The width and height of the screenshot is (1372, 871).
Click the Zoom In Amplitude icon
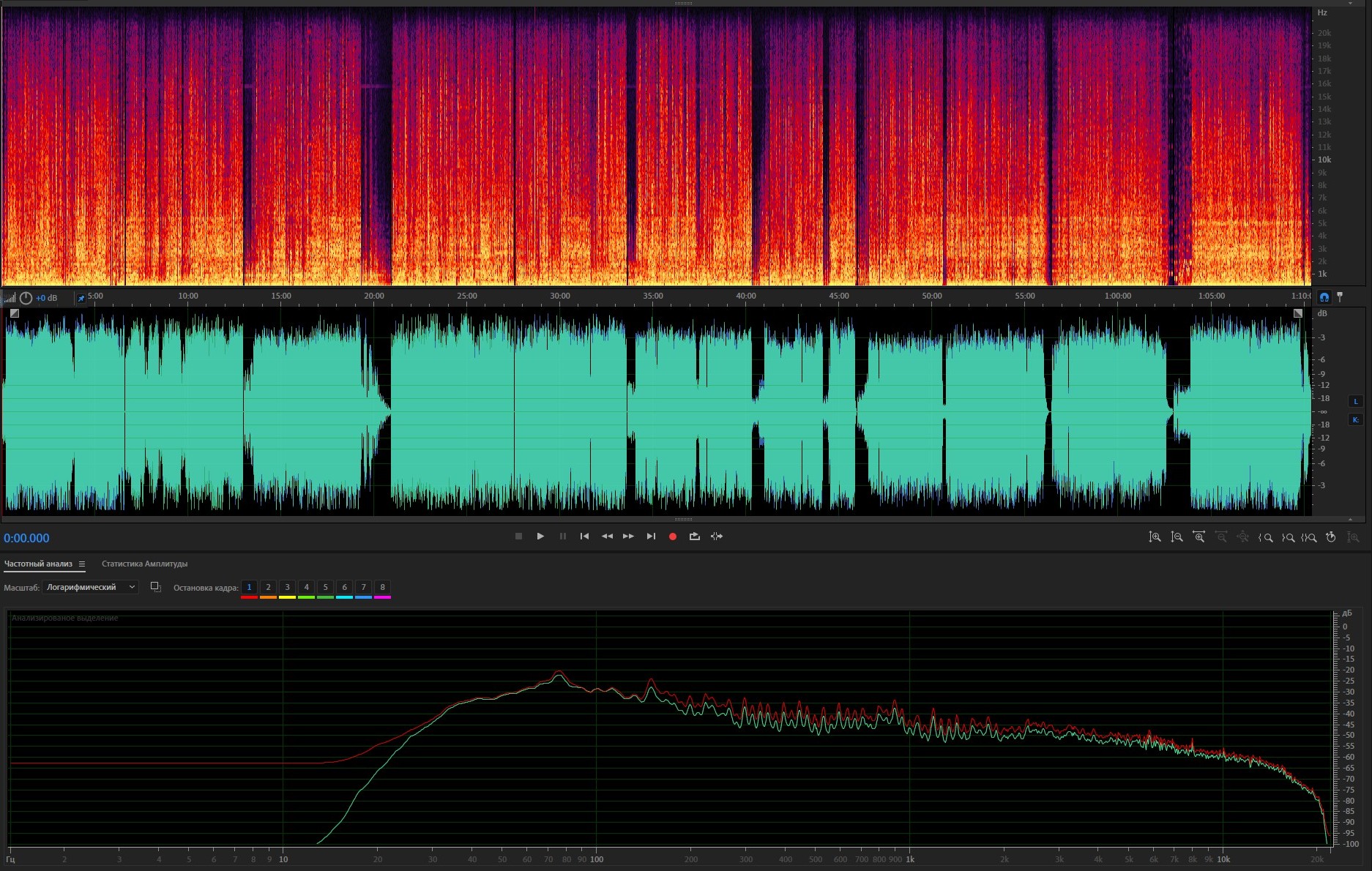coord(1155,537)
